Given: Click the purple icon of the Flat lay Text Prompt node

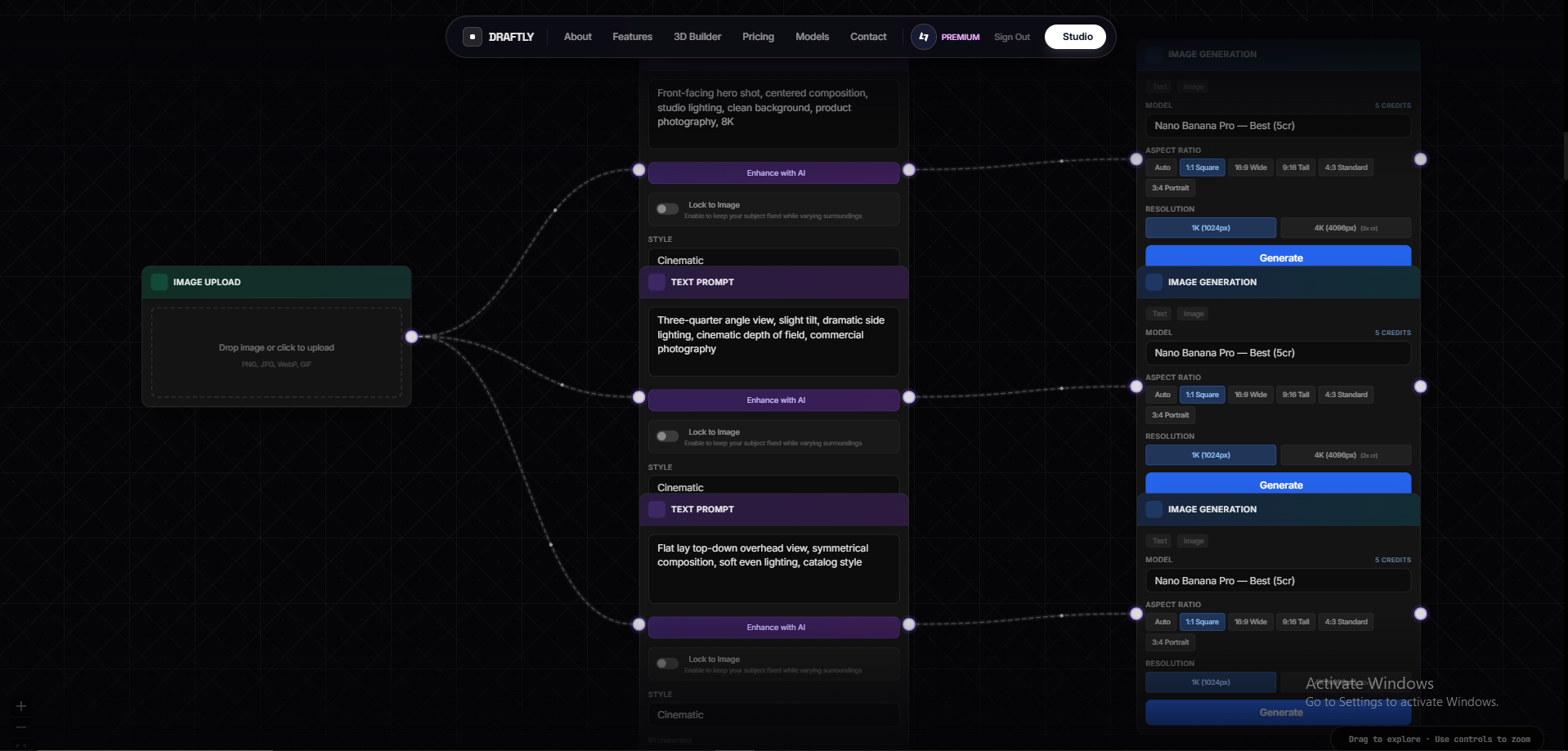Looking at the screenshot, I should pos(656,509).
